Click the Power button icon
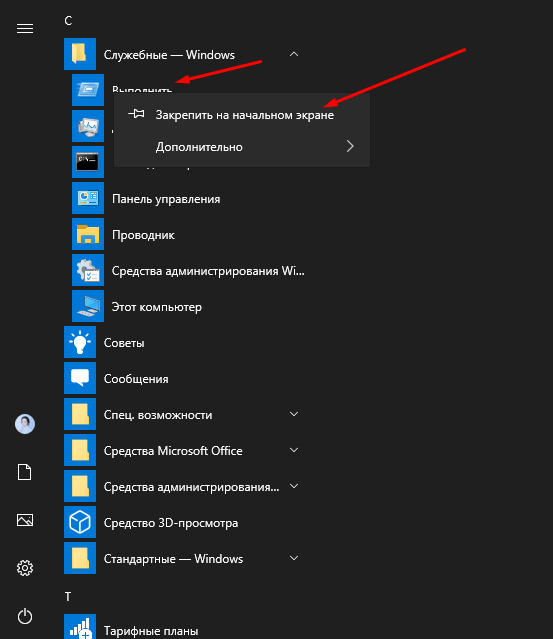The width and height of the screenshot is (553, 639). 25,616
